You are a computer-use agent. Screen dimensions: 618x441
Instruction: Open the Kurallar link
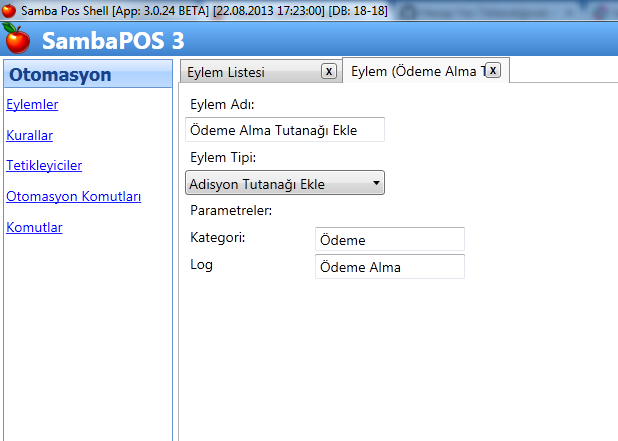click(x=30, y=135)
